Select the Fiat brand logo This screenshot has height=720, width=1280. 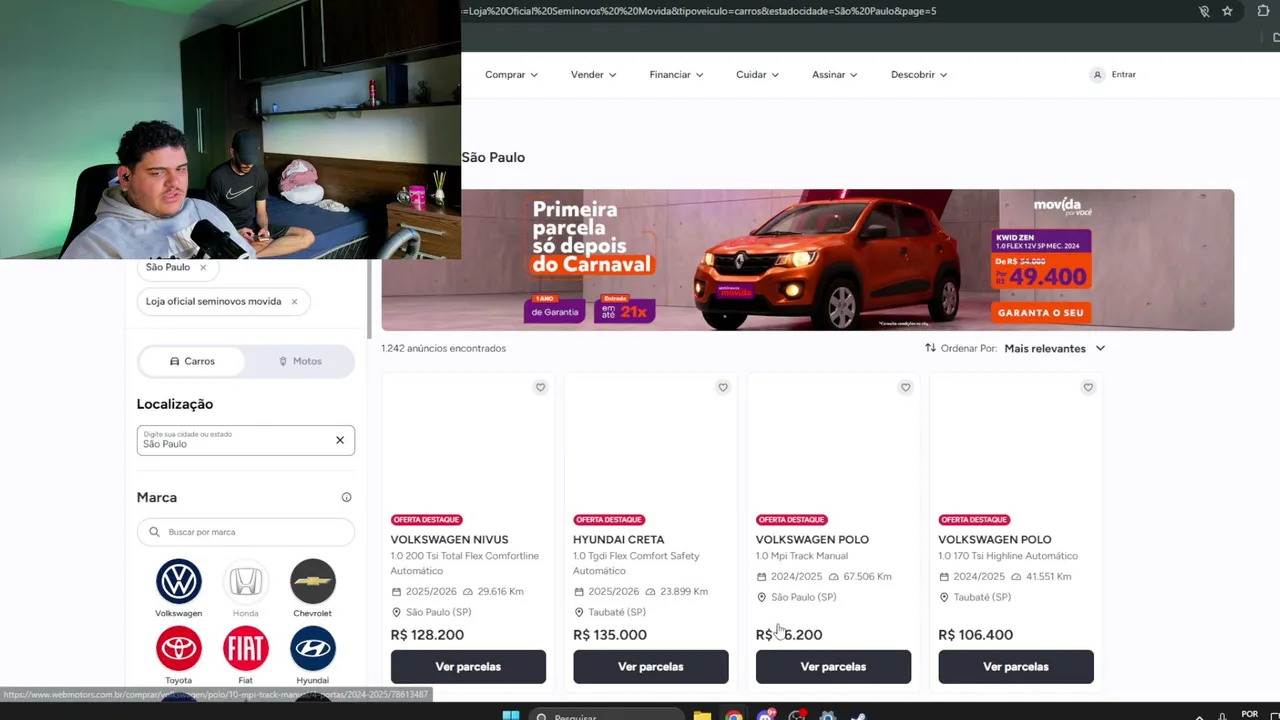pyautogui.click(x=245, y=648)
